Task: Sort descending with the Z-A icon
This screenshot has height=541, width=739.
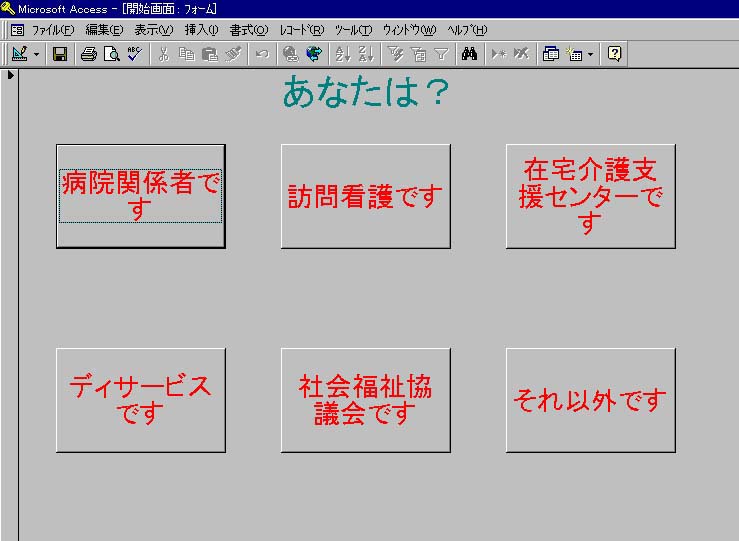Action: (x=366, y=54)
